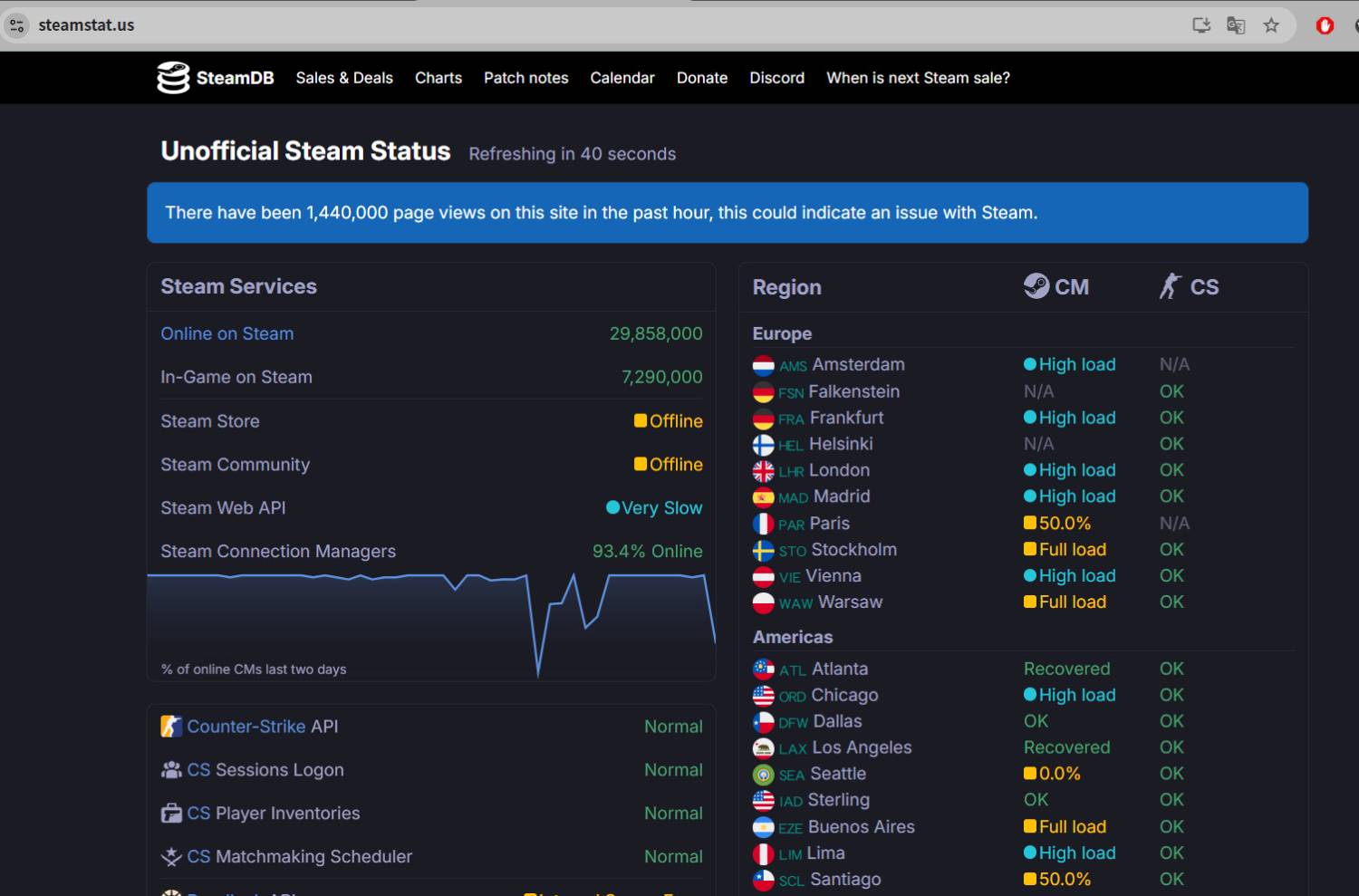Open Sales & Deals menu
This screenshot has height=896, width=1359.
(x=344, y=78)
